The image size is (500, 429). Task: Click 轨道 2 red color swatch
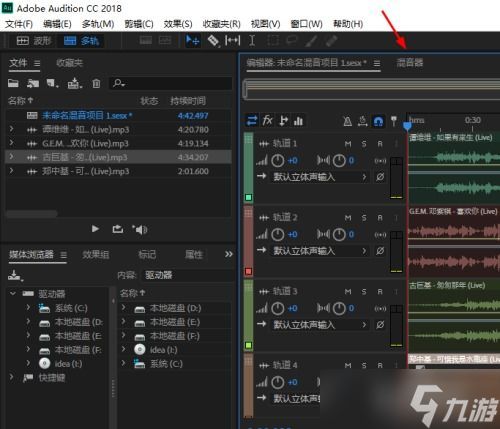(248, 271)
